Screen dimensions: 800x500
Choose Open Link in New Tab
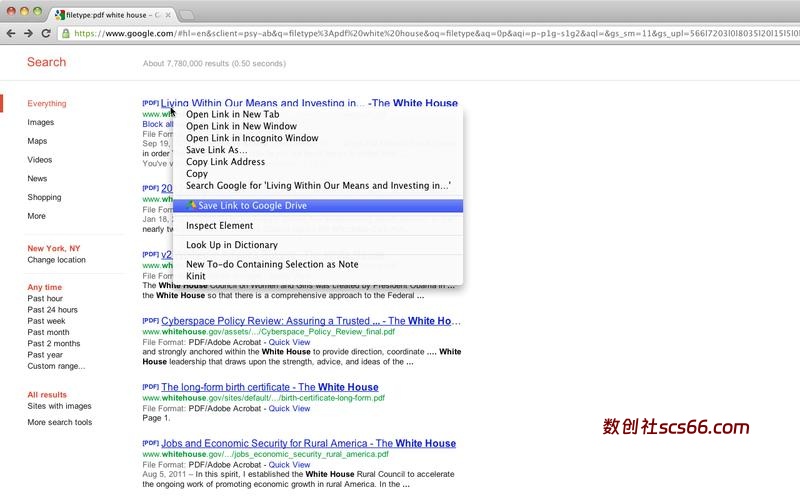click(232, 114)
